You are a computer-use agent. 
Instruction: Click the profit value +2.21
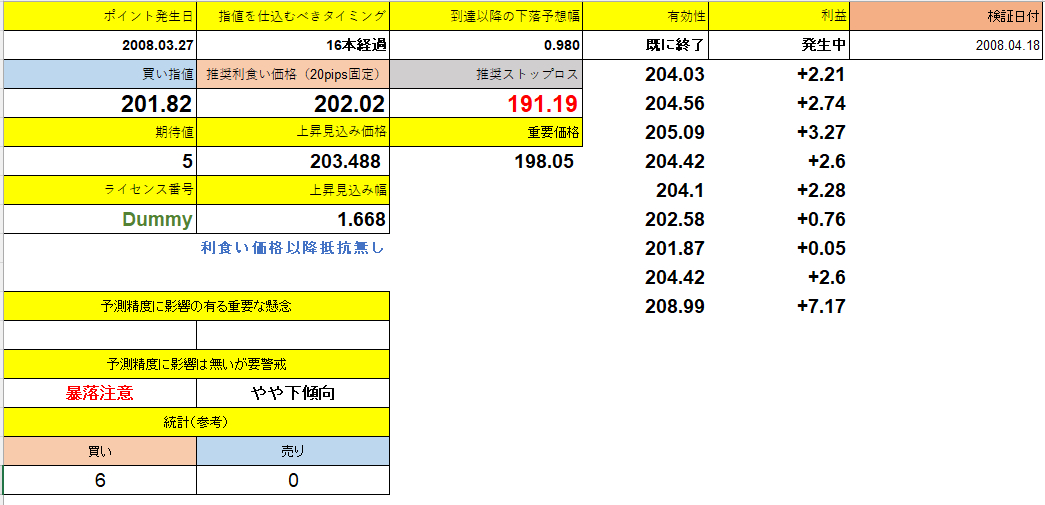(821, 75)
